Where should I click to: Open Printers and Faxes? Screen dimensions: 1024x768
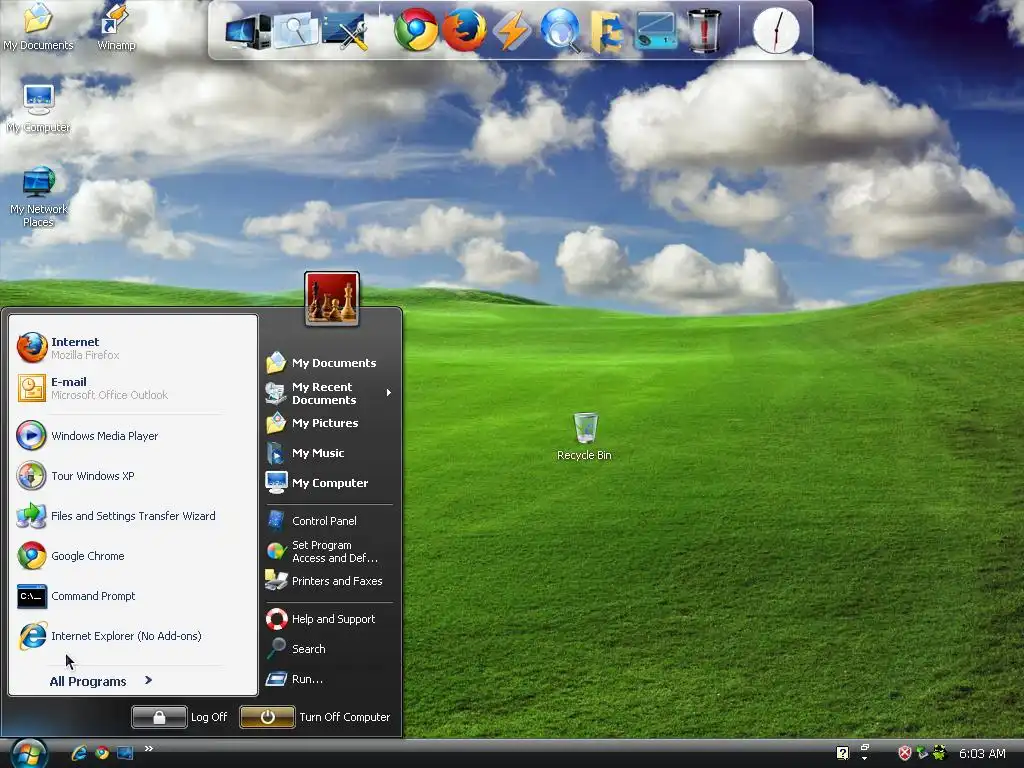click(x=329, y=581)
